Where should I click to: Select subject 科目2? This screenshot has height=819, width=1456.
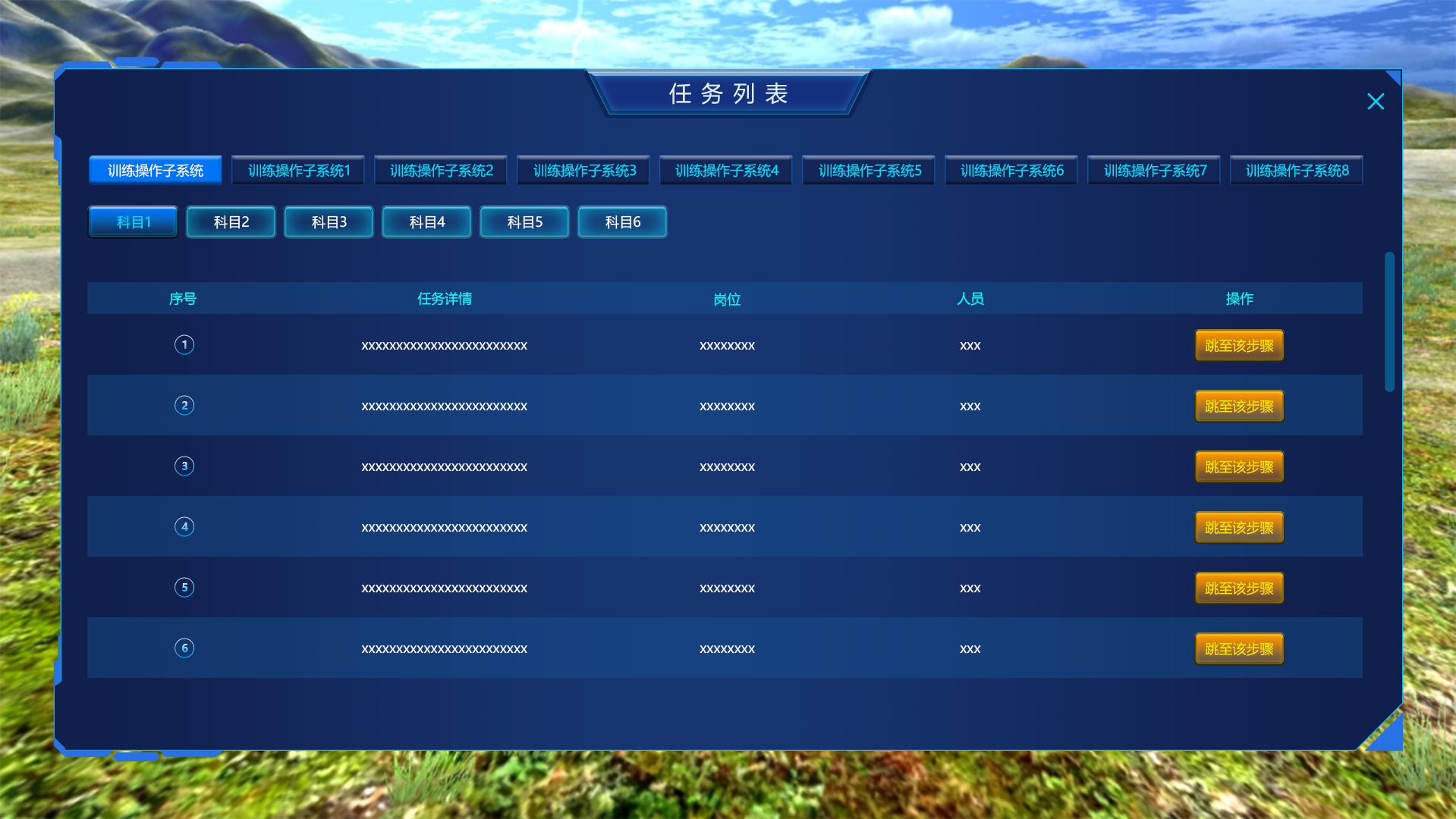tap(231, 222)
